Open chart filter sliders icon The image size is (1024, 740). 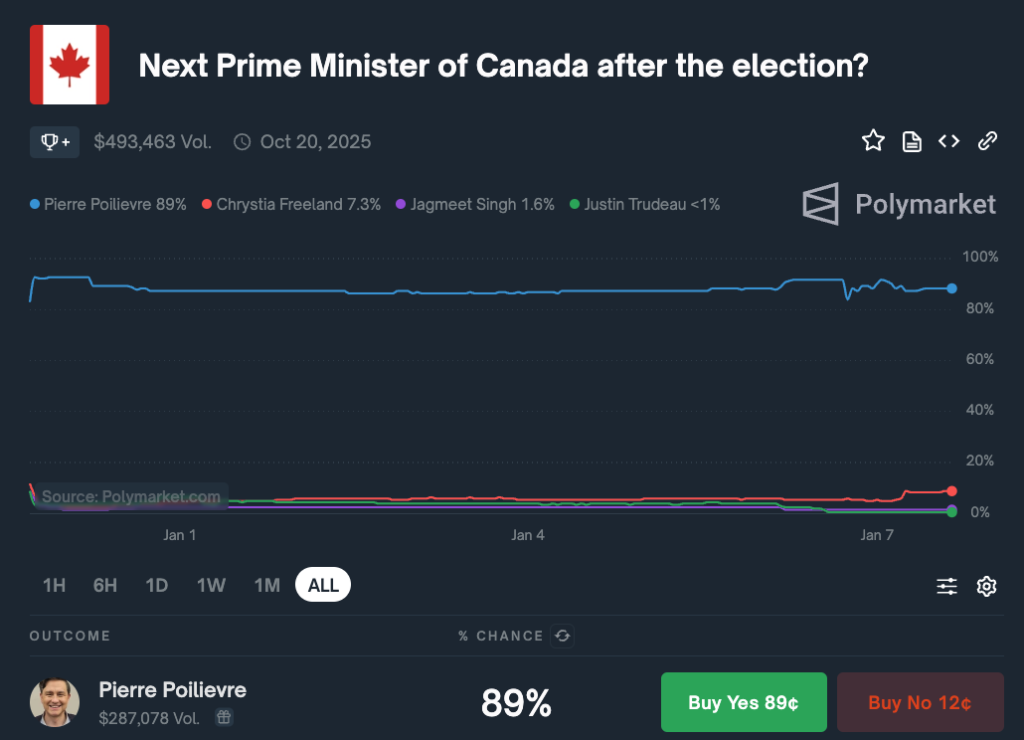pyautogui.click(x=947, y=586)
